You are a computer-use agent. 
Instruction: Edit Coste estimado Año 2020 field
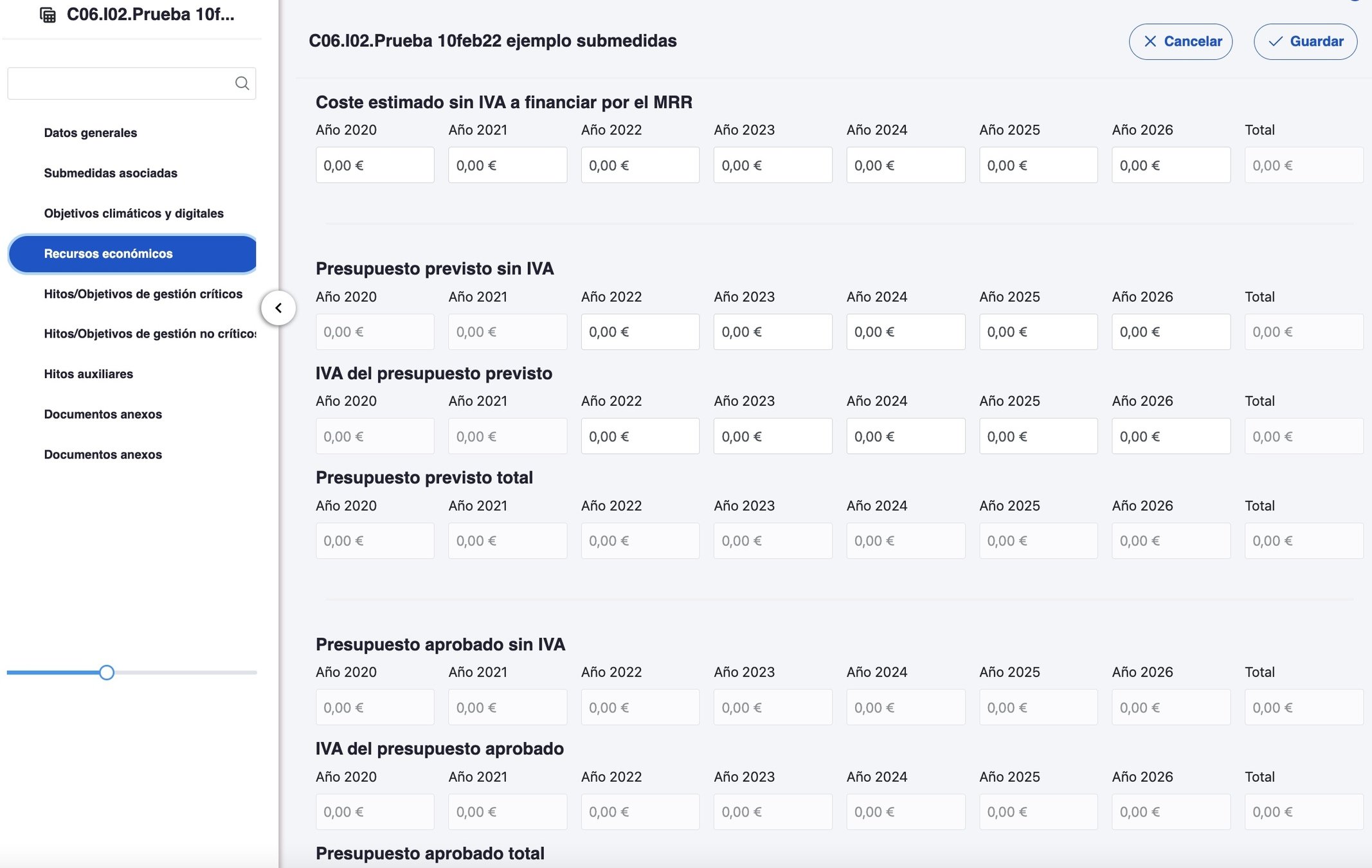point(374,165)
